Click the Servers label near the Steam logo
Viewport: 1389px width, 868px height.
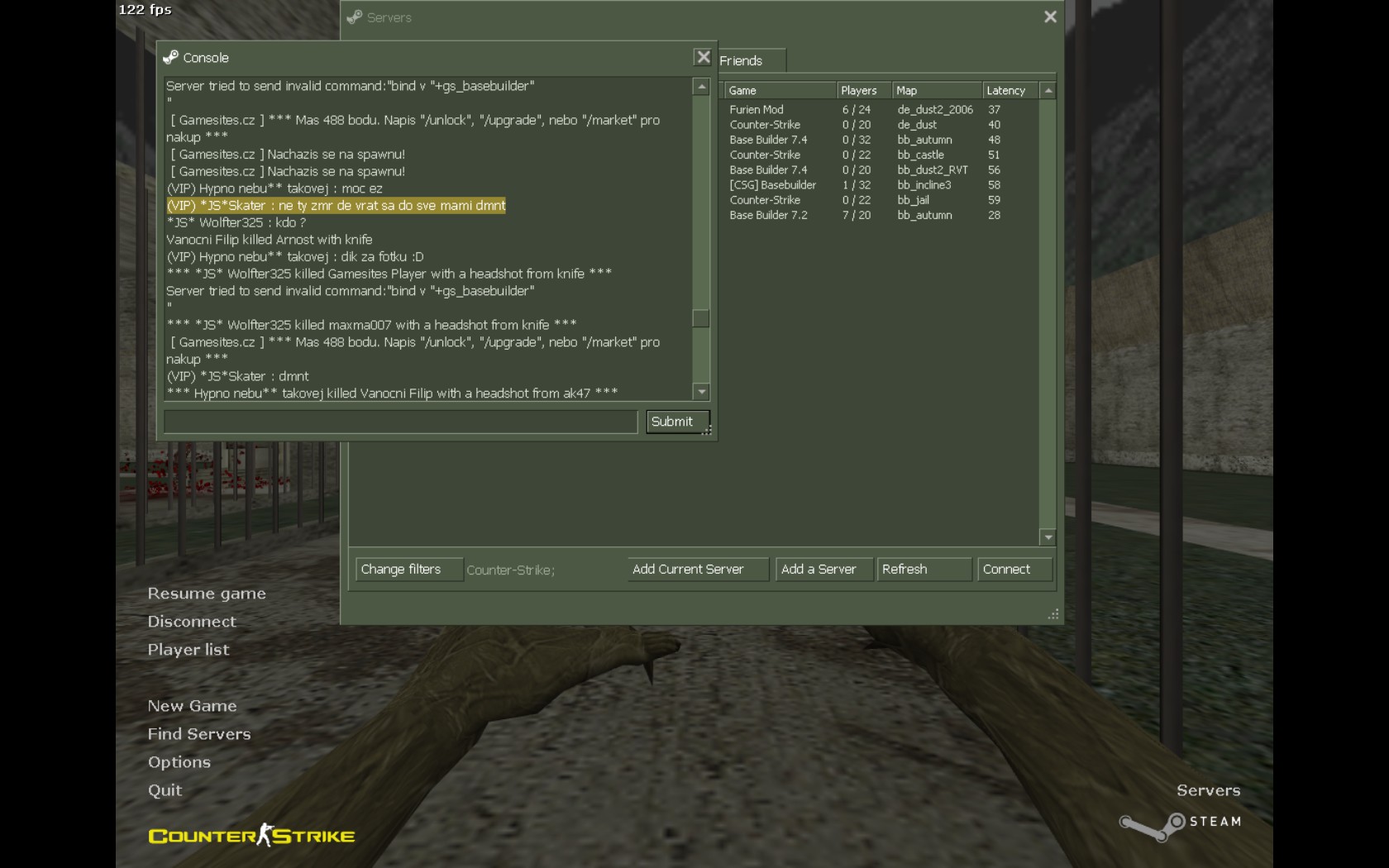(1208, 790)
